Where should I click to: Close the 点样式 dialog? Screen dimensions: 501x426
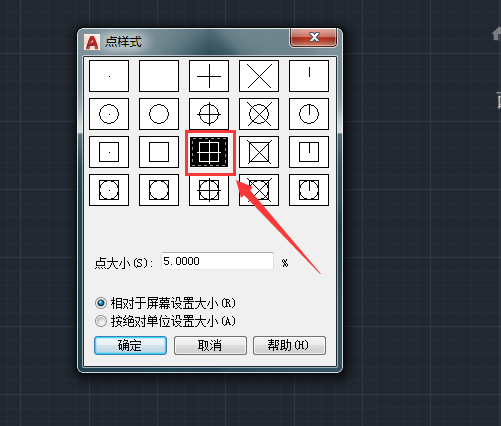(314, 37)
